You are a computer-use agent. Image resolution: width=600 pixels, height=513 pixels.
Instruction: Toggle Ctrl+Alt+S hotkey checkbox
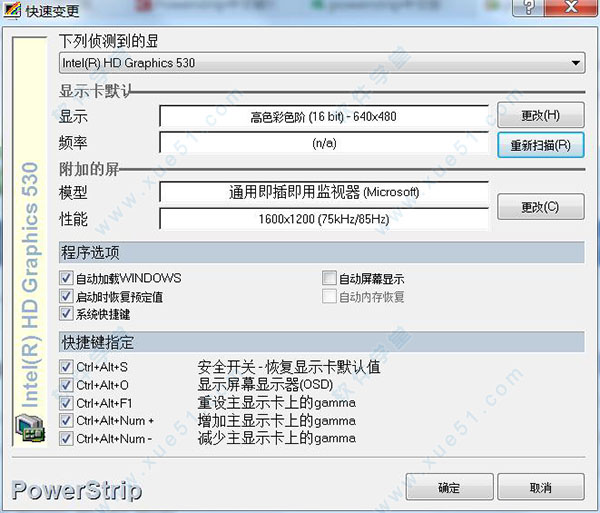[66, 367]
